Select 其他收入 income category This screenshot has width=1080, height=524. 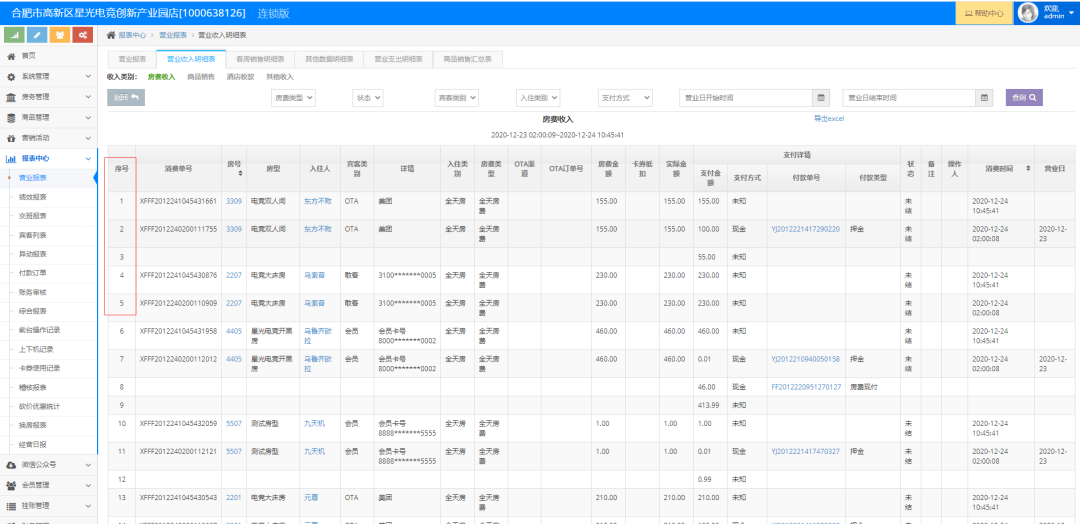(x=280, y=77)
